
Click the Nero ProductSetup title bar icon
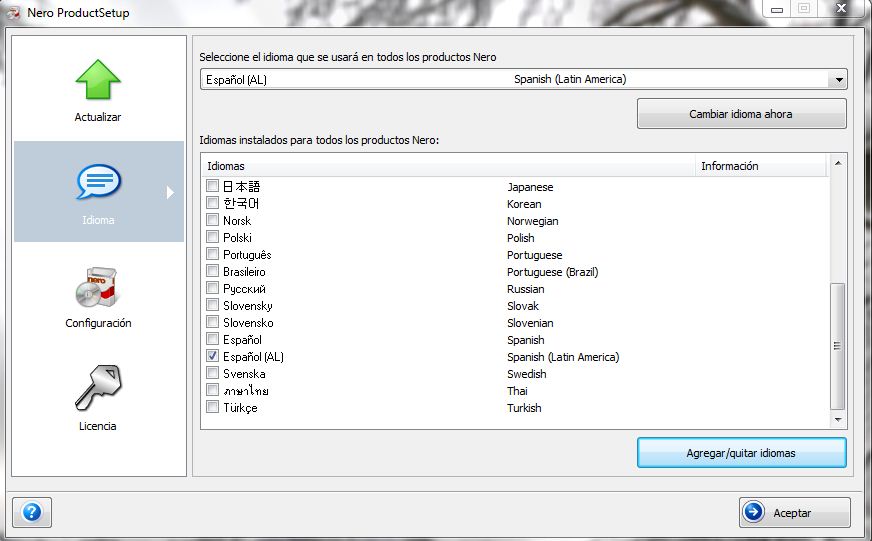13,12
